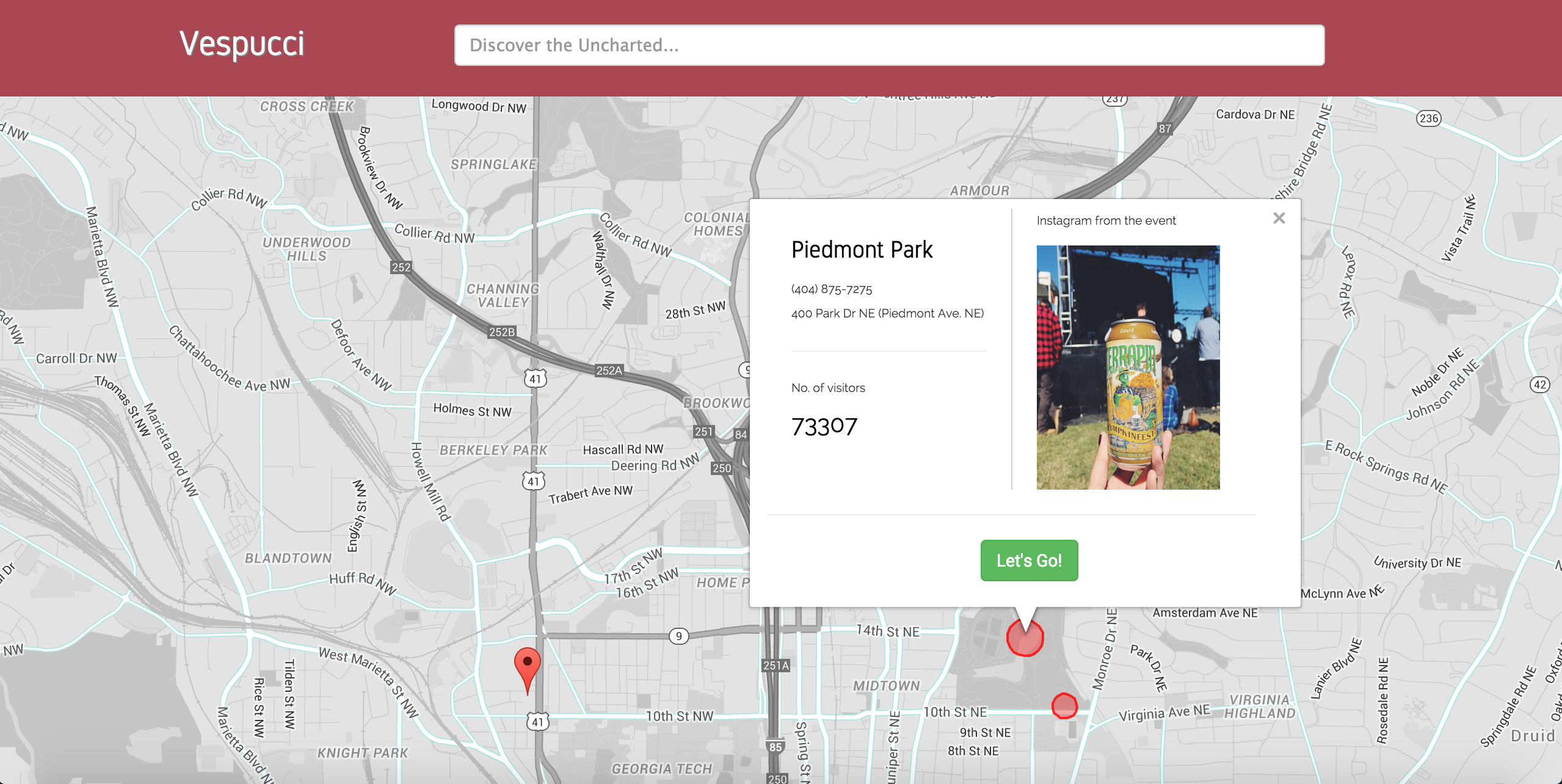
Task: Click the small red circle near 10th St NE
Action: pos(1064,706)
